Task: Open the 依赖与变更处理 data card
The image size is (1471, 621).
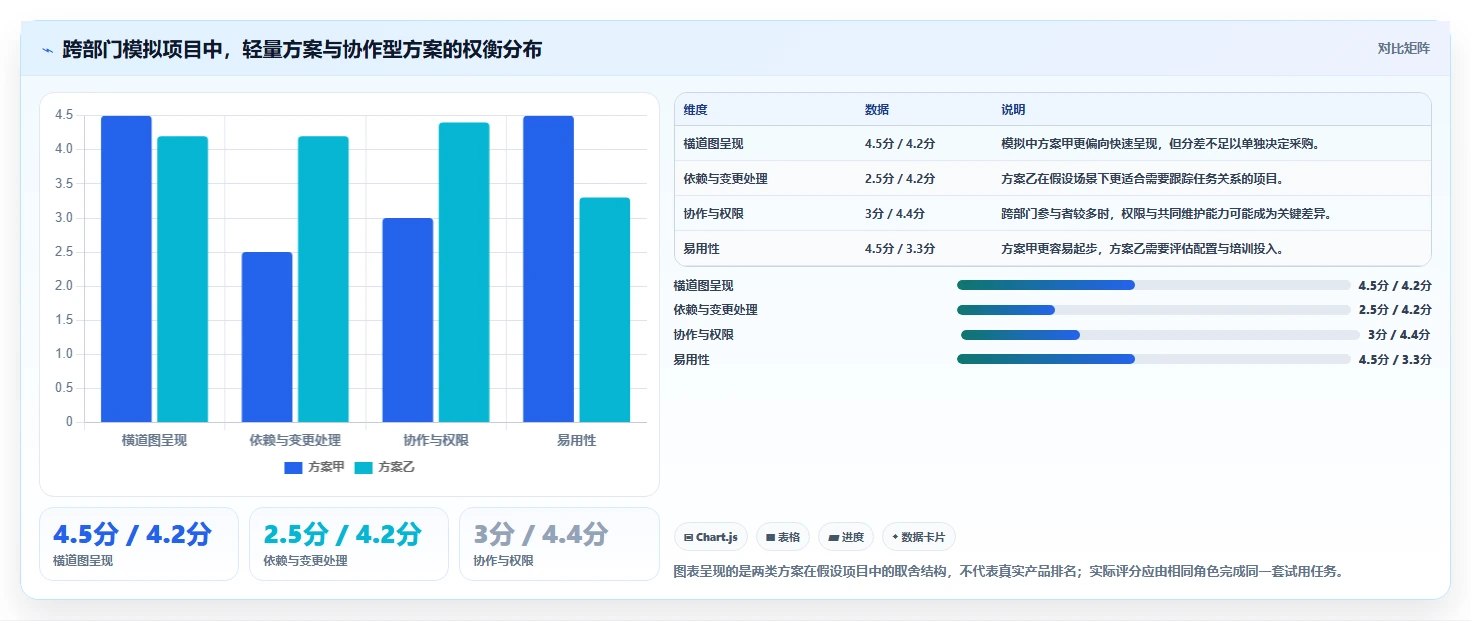Action: tap(349, 544)
